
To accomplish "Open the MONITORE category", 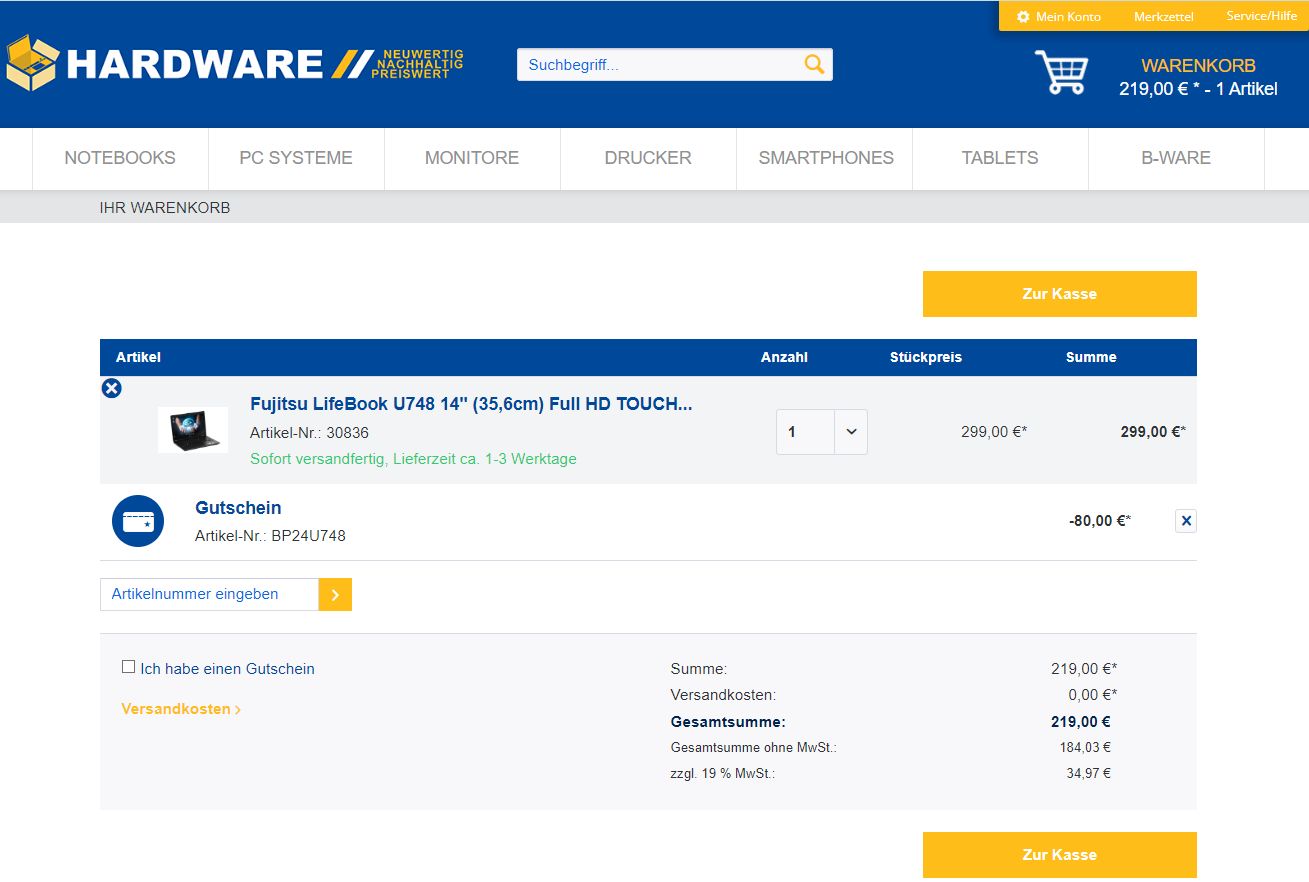I will click(x=472, y=158).
